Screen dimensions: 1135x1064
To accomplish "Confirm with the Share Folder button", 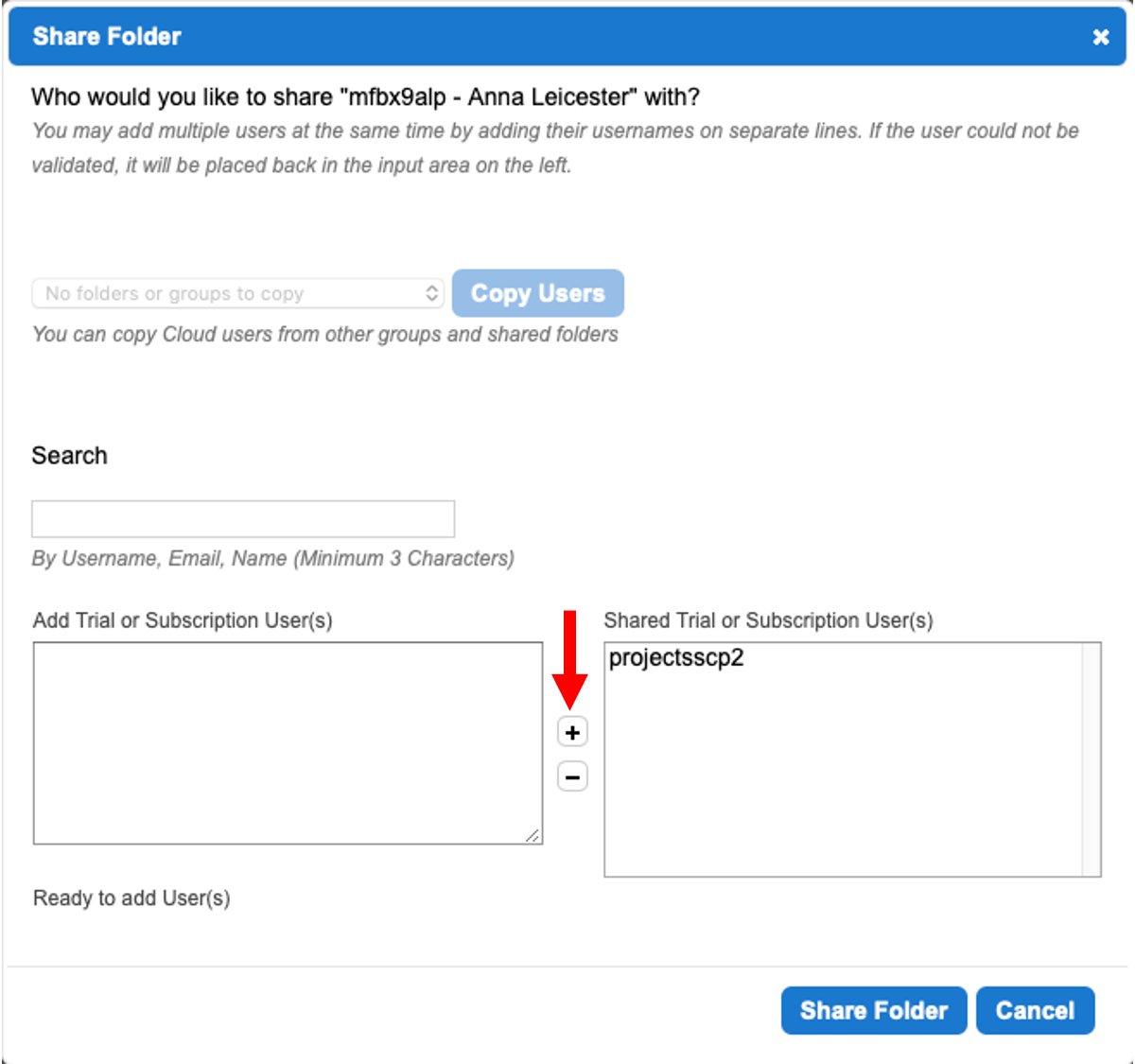I will (873, 1010).
